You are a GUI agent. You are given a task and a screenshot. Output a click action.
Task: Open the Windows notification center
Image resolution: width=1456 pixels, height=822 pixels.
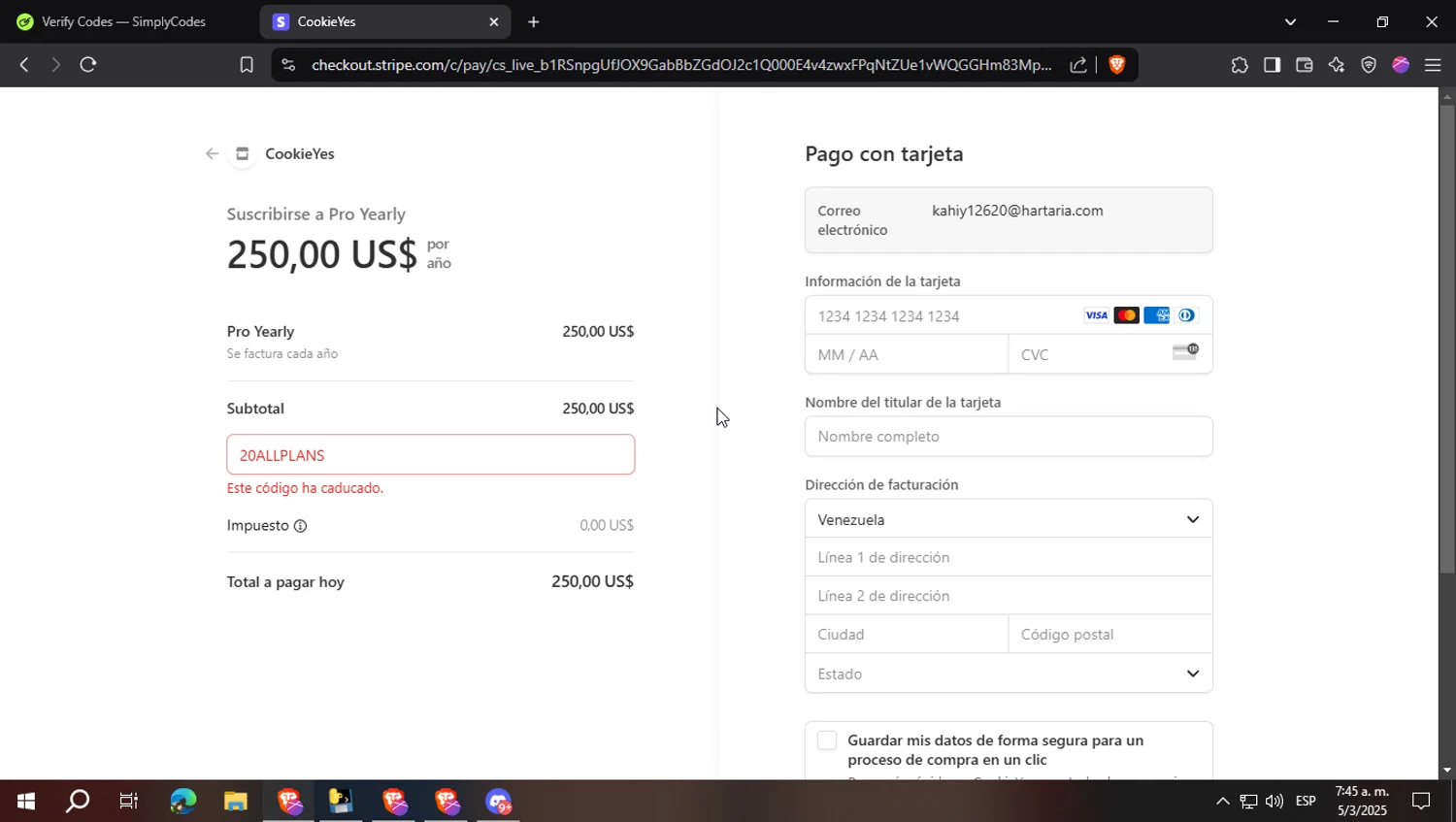point(1421,802)
